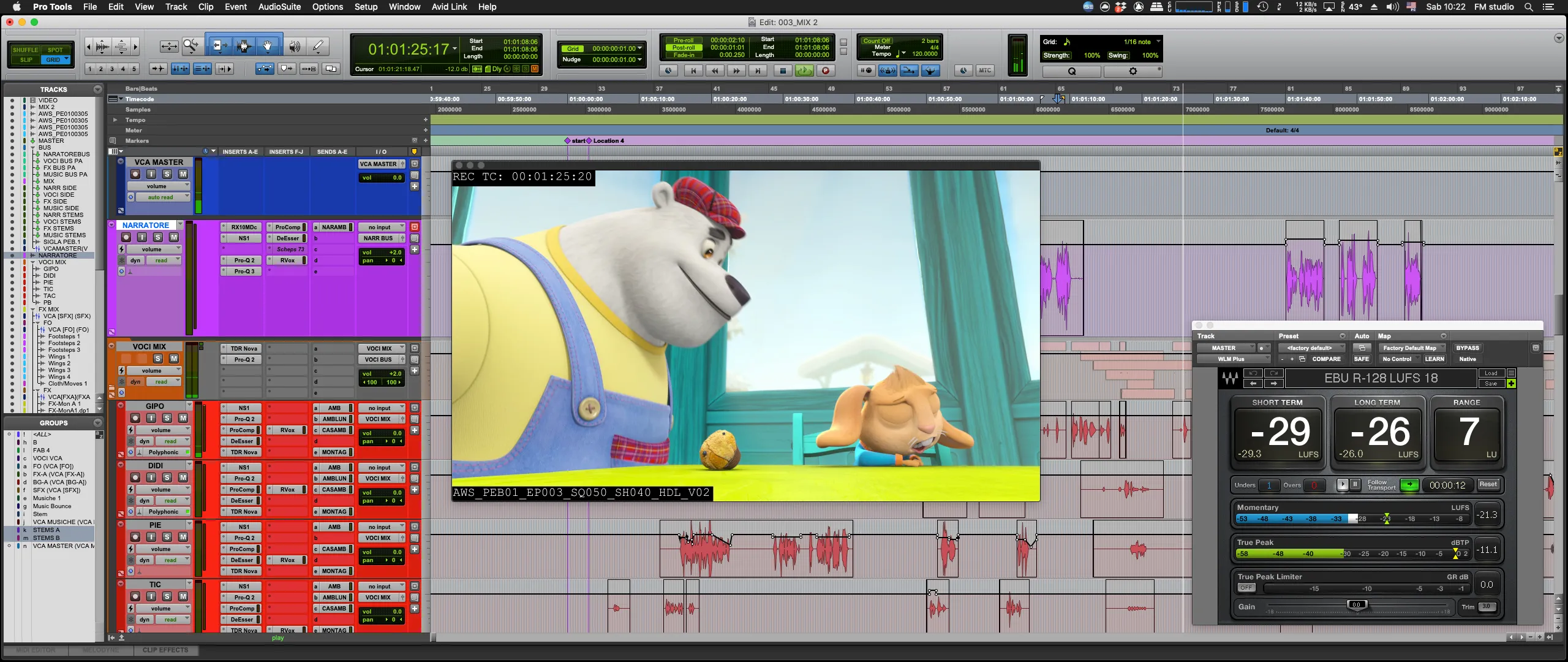Click the WLM Load button
Screen dimensions: 1568x662
pos(1491,373)
